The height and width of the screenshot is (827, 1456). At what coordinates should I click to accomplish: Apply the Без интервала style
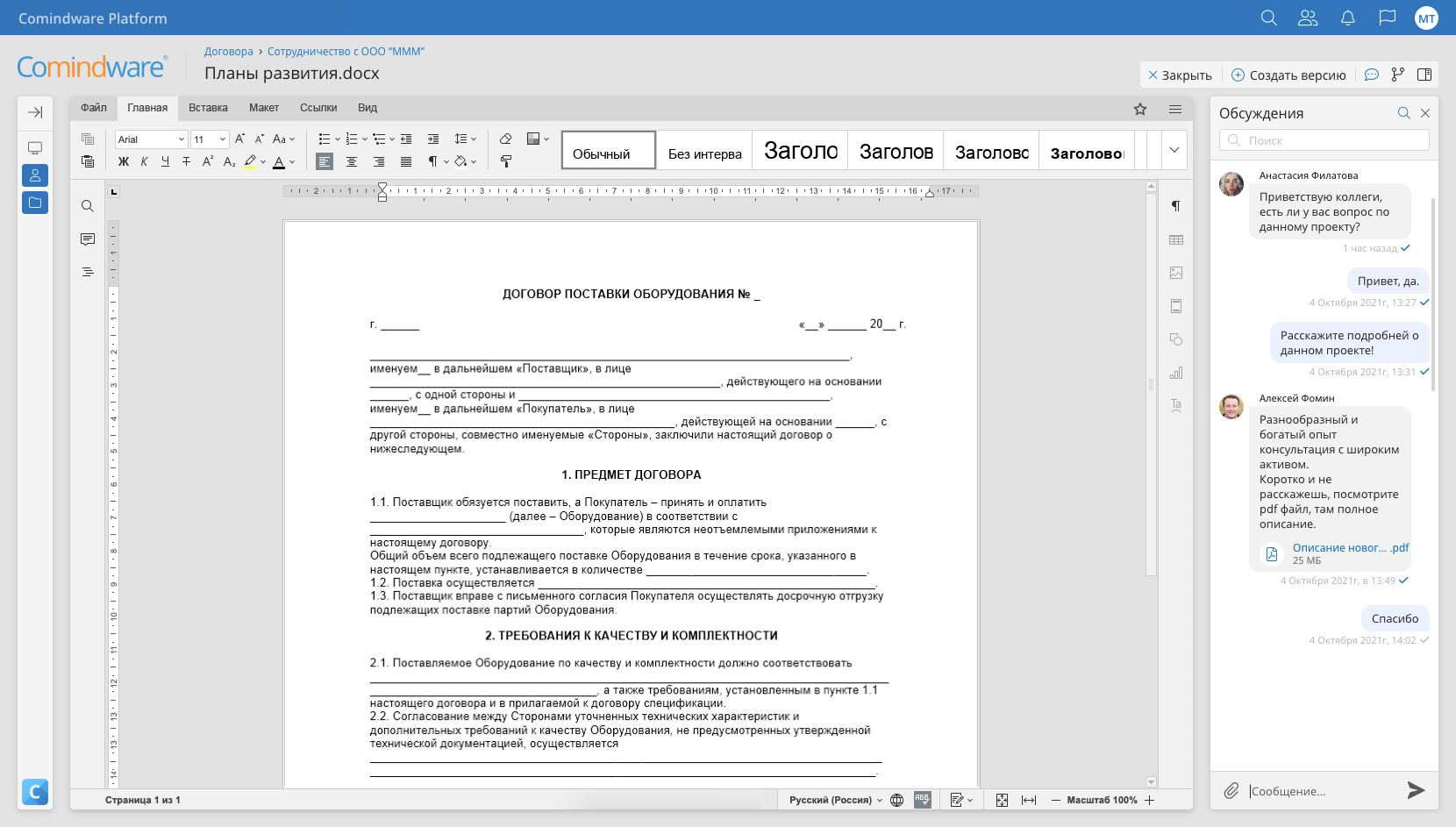click(x=704, y=150)
